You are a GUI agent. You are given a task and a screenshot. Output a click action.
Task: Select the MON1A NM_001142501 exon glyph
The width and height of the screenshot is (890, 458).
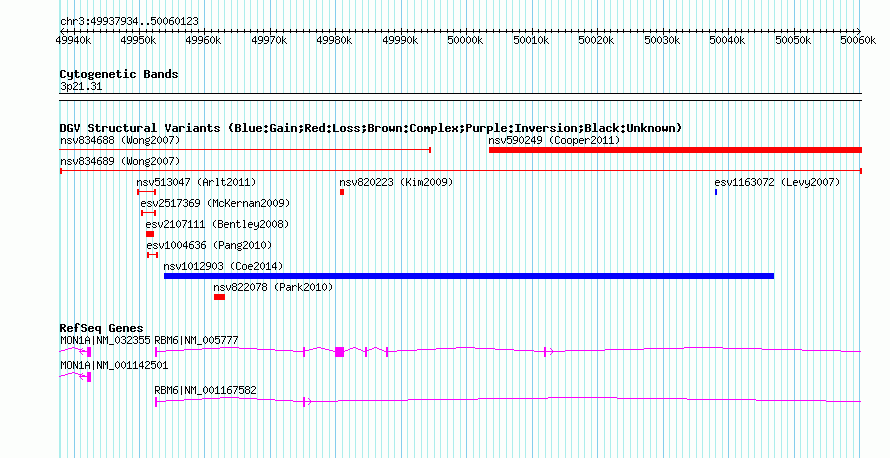click(89, 377)
